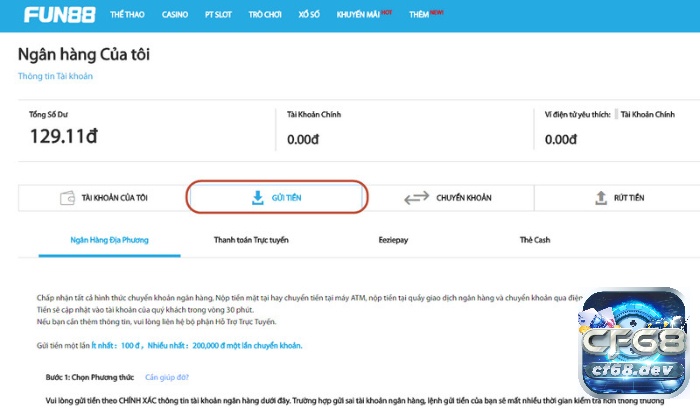Screen dimensions: 700x409
Task: Switch to Thẻ Cash tab
Action: click(535, 240)
